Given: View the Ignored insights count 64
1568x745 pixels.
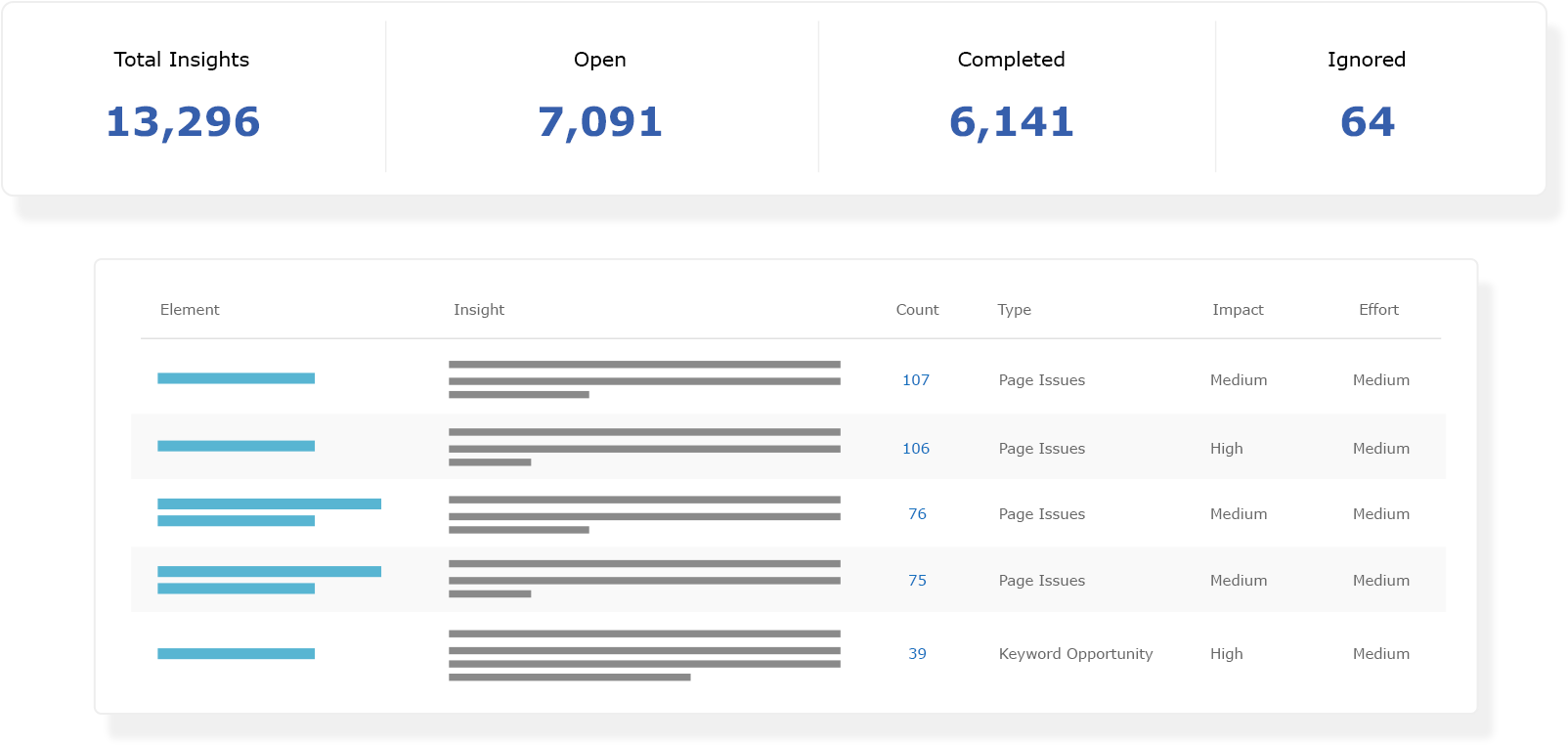Looking at the screenshot, I should pos(1367,122).
